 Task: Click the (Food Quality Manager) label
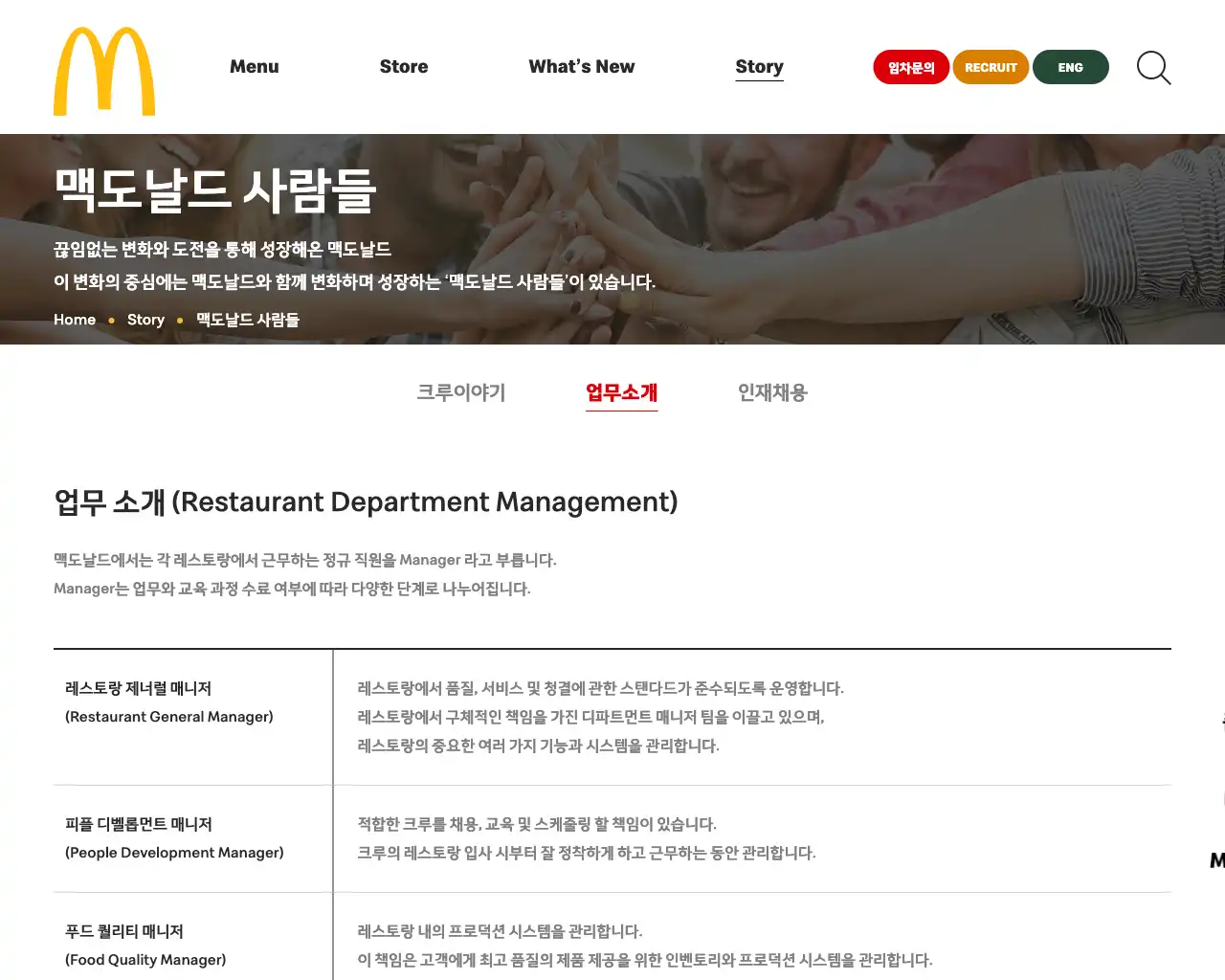(145, 960)
